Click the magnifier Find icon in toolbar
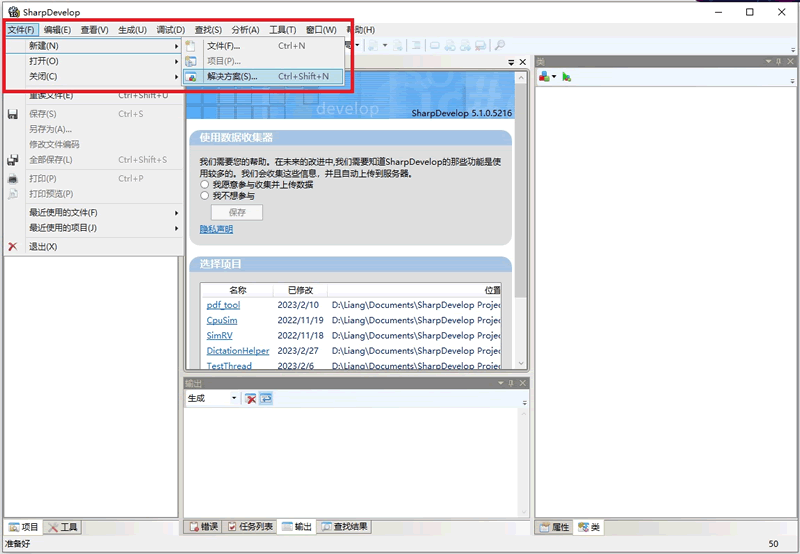Image resolution: width=800 pixels, height=554 pixels. point(499,45)
